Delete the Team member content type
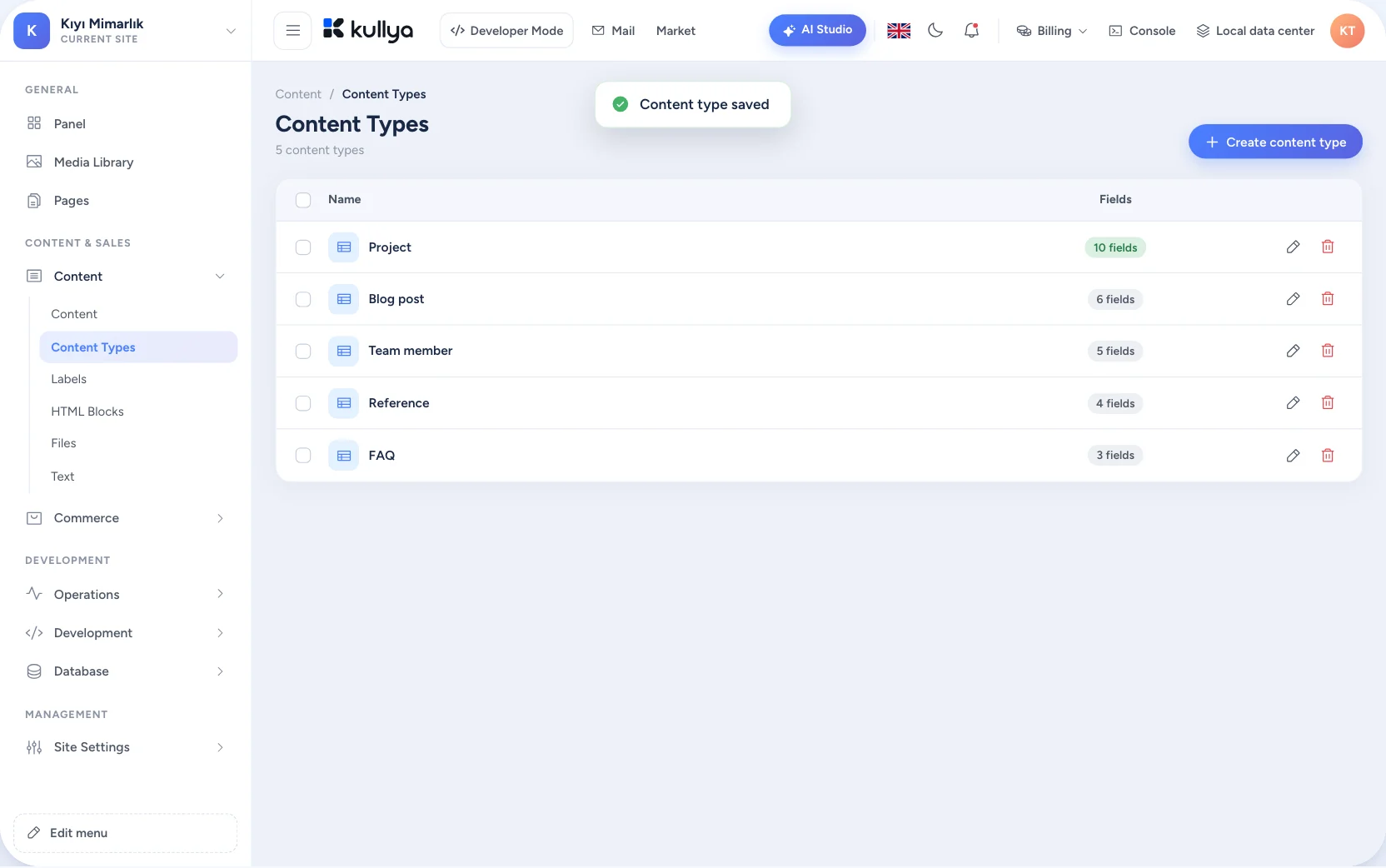1386x868 pixels. [x=1328, y=351]
